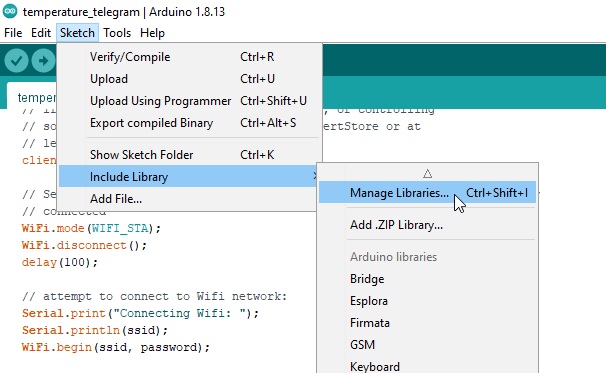The width and height of the screenshot is (606, 373).
Task: Include the Esplora library
Action: (x=427, y=301)
